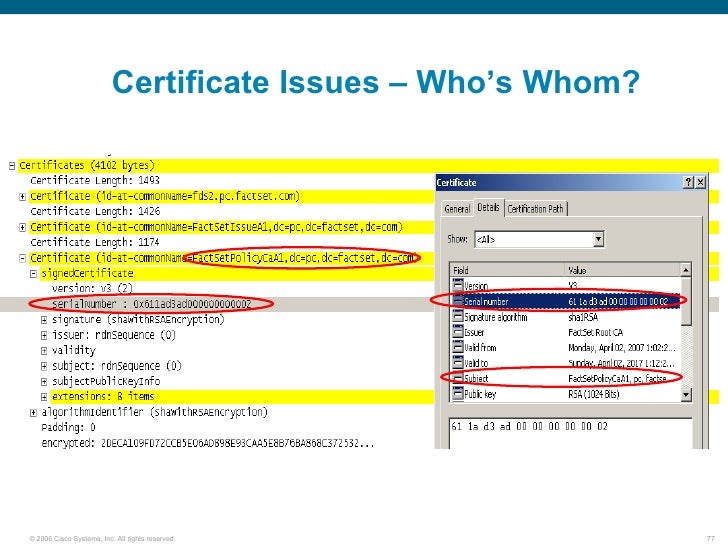Click the Subject field icon
The height and width of the screenshot is (546, 728).
pos(458,378)
